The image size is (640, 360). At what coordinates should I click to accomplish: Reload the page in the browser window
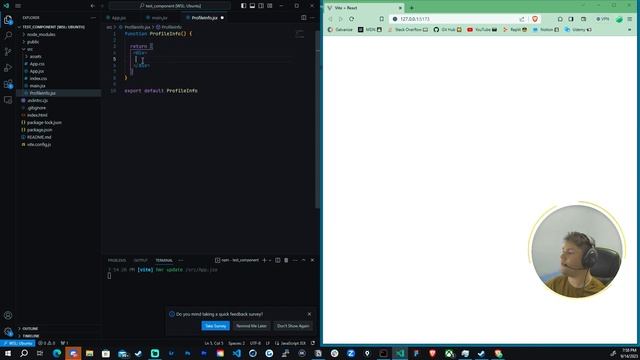click(x=351, y=19)
